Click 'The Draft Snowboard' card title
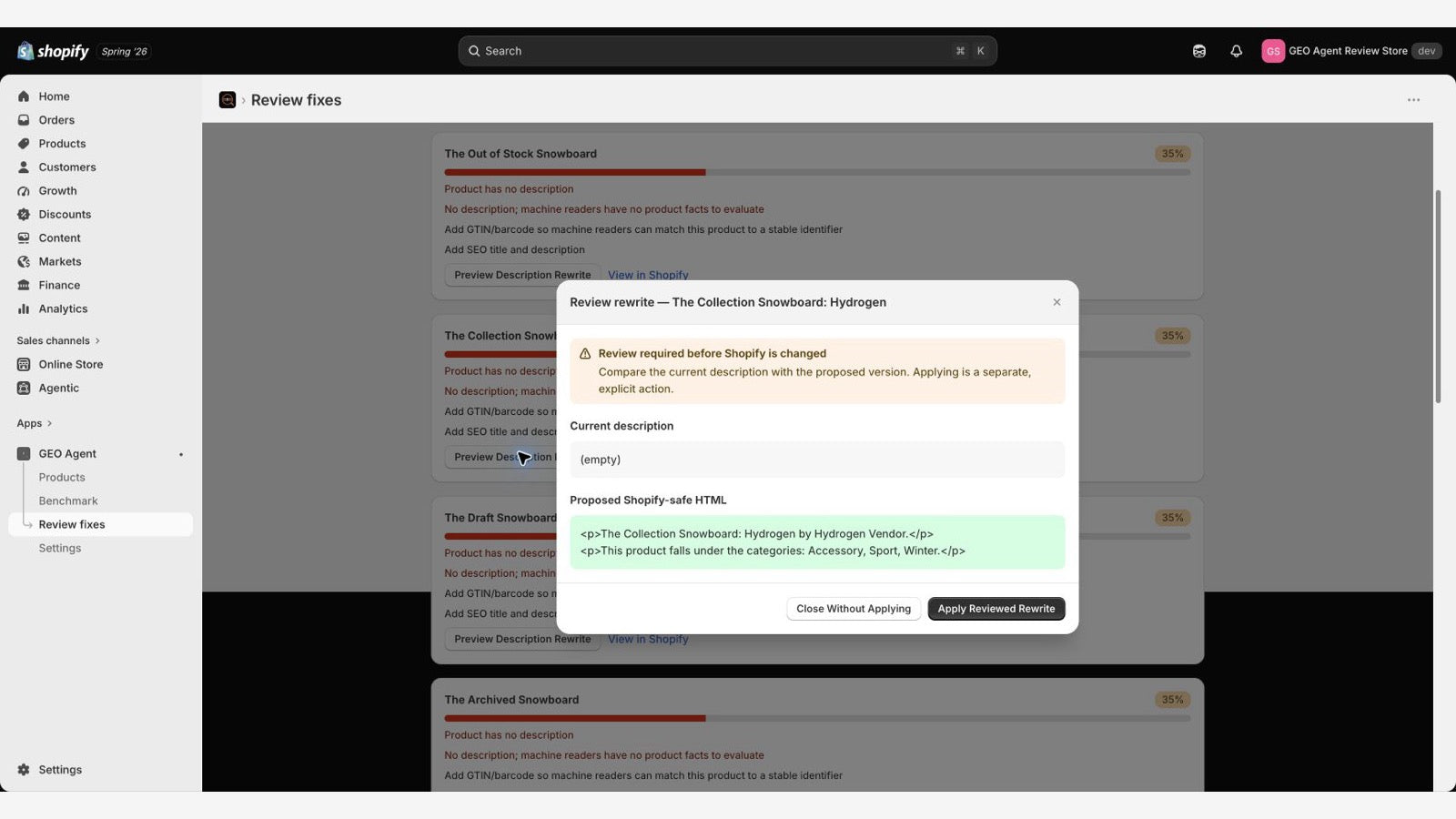This screenshot has width=1456, height=819. (x=500, y=518)
